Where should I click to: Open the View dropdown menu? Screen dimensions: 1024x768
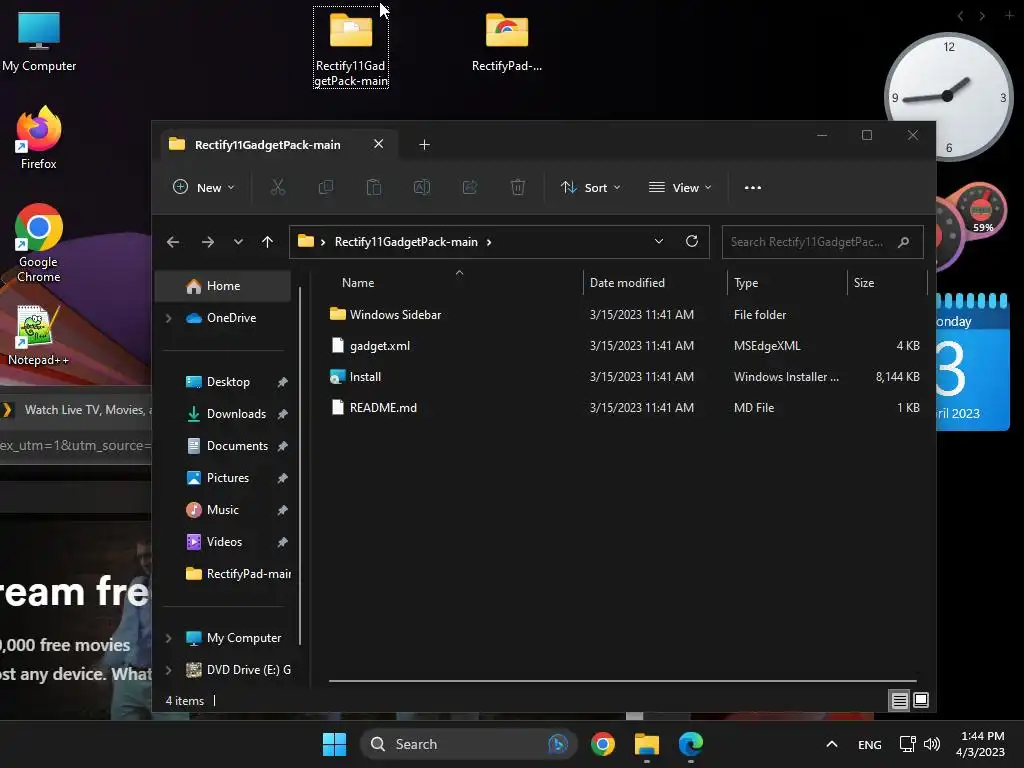click(680, 187)
